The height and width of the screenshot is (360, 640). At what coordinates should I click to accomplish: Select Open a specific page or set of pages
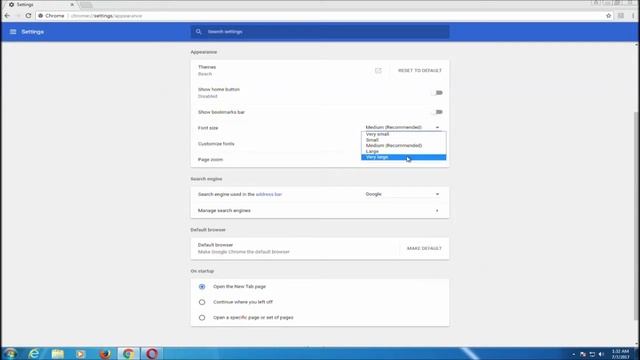tap(202, 318)
